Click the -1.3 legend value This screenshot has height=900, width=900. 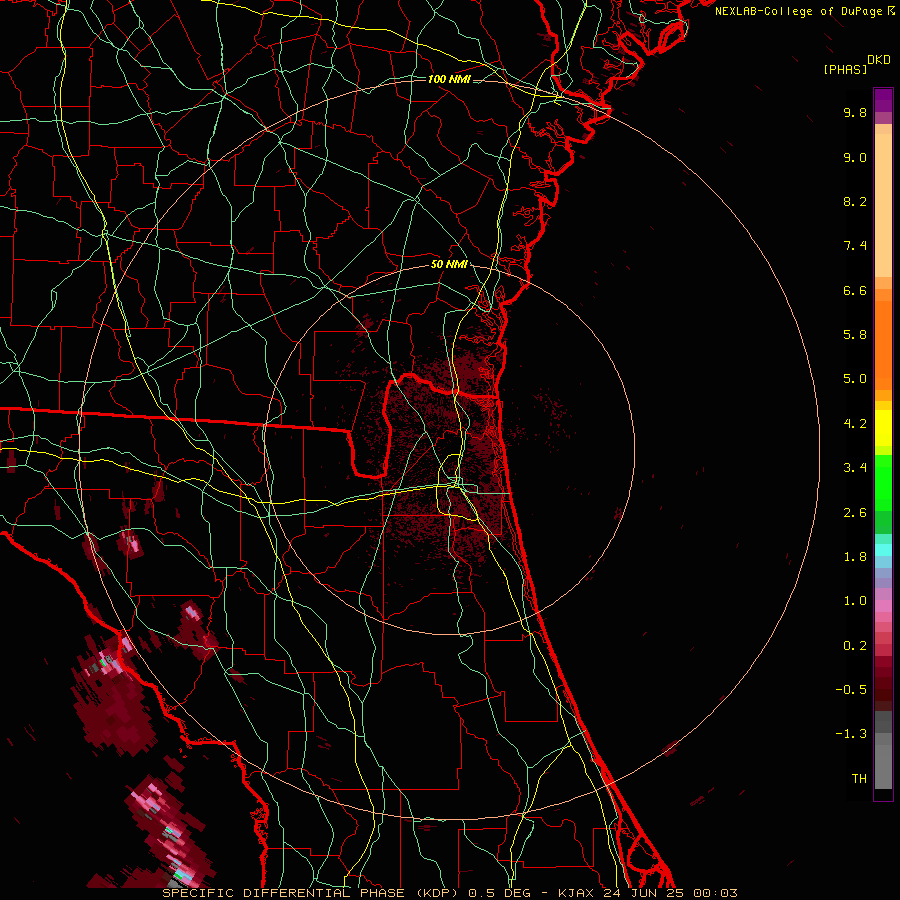(x=851, y=734)
